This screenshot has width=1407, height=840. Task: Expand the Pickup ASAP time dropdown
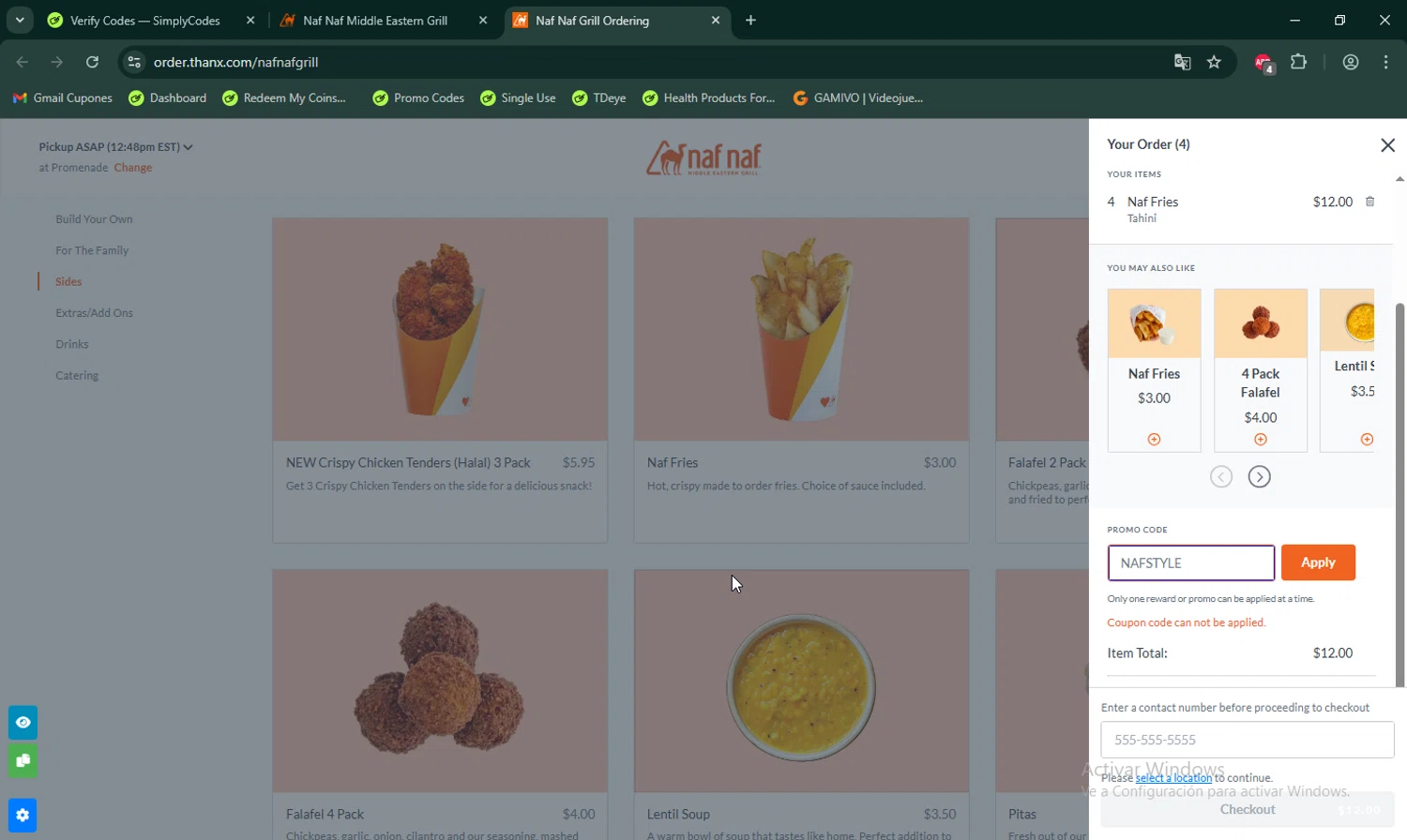[x=115, y=147]
